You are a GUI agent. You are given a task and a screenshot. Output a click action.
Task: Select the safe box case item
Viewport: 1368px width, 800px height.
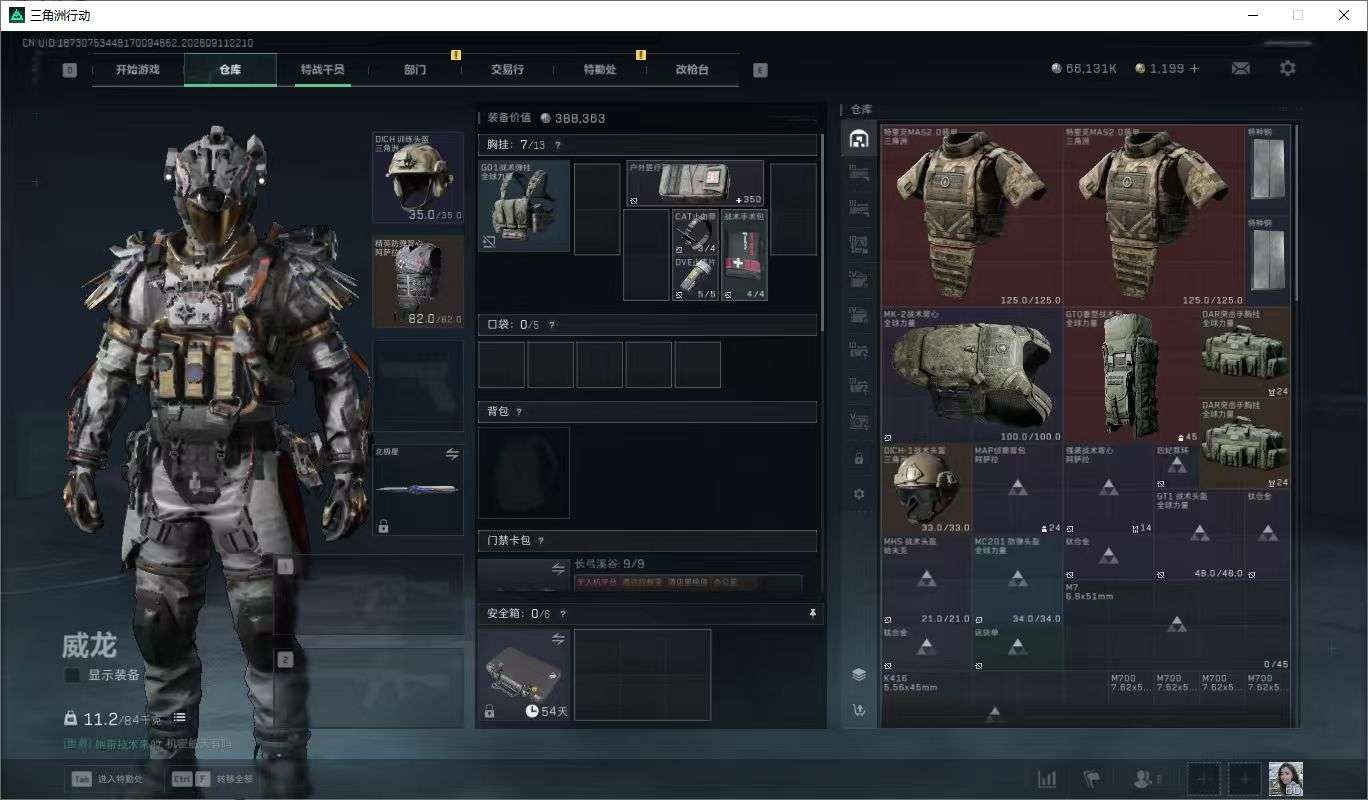(524, 675)
